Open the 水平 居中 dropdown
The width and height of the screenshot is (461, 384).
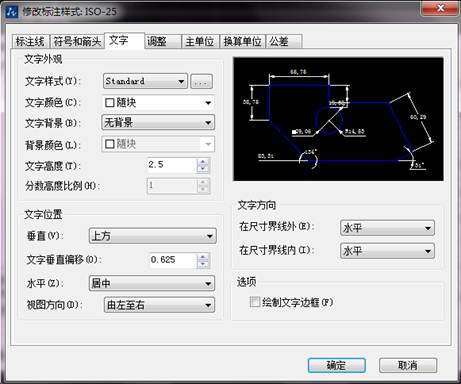tap(152, 283)
